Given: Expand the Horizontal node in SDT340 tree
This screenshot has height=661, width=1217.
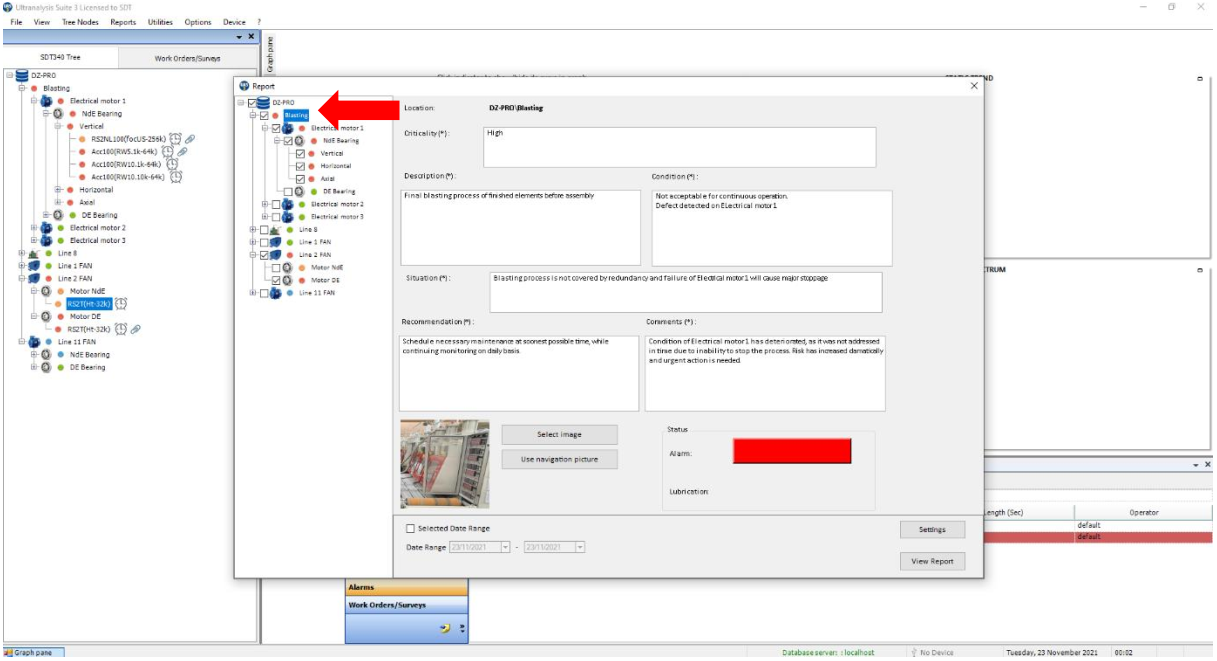Looking at the screenshot, I should 57,190.
